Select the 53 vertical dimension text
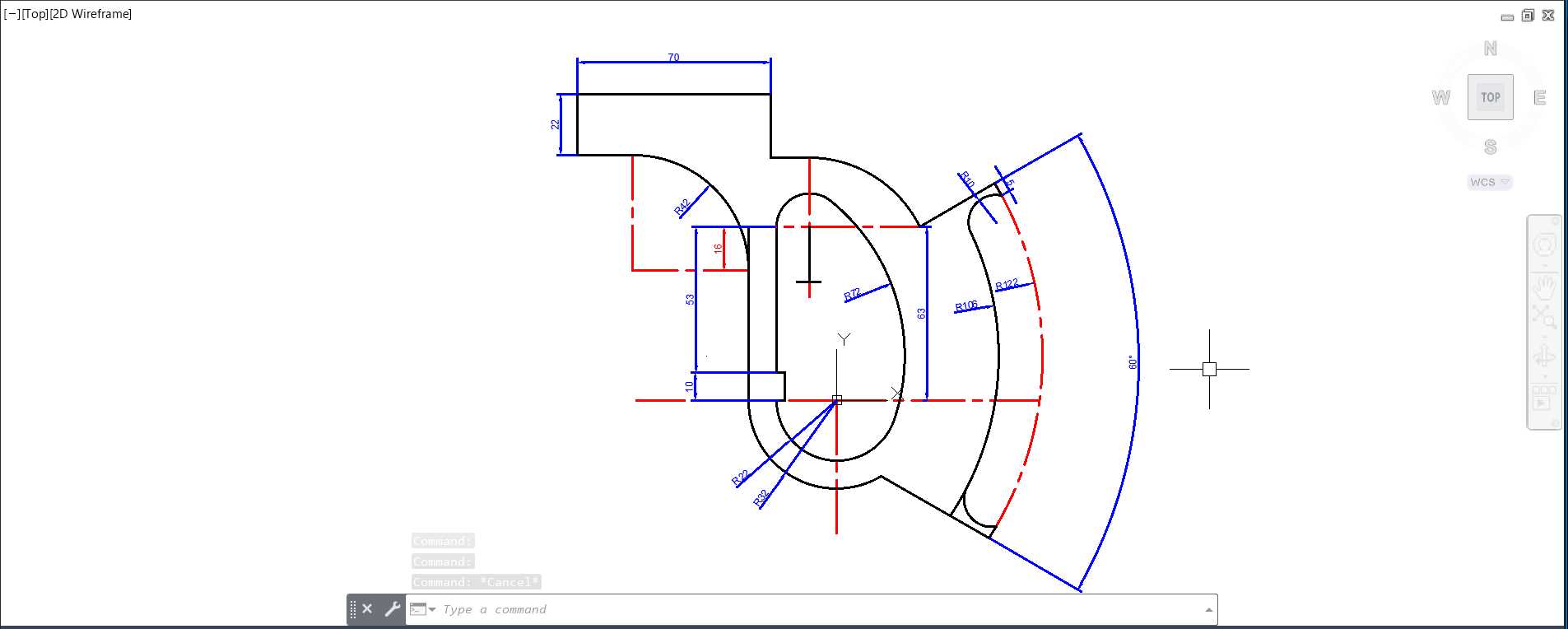The width and height of the screenshot is (1568, 629). tap(690, 300)
